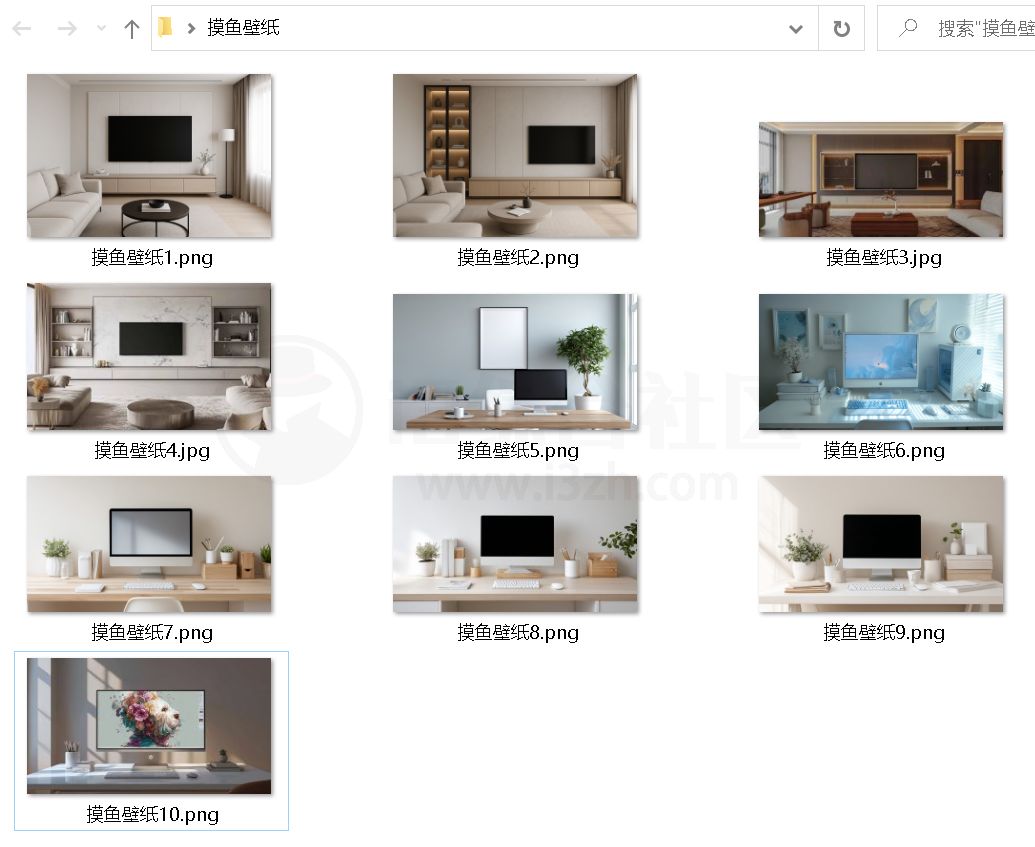
Task: Select the 摸鱼壁纸5.png desk image
Action: coord(515,362)
